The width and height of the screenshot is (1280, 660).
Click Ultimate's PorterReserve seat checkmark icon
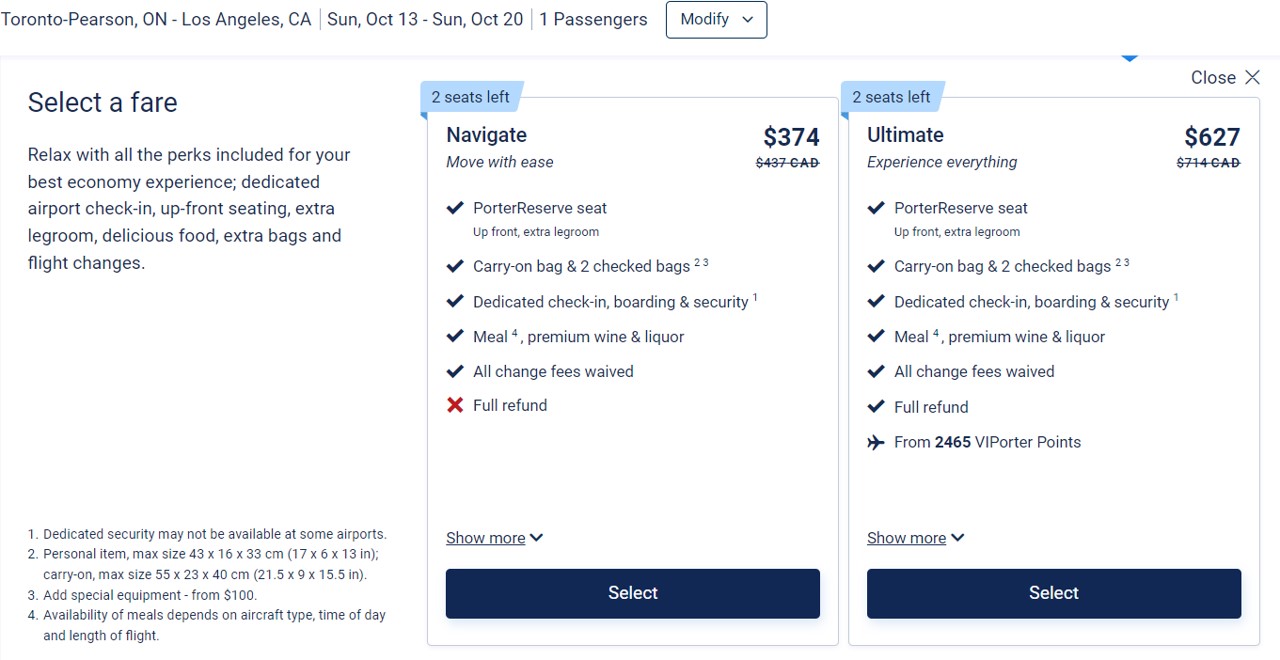click(876, 208)
